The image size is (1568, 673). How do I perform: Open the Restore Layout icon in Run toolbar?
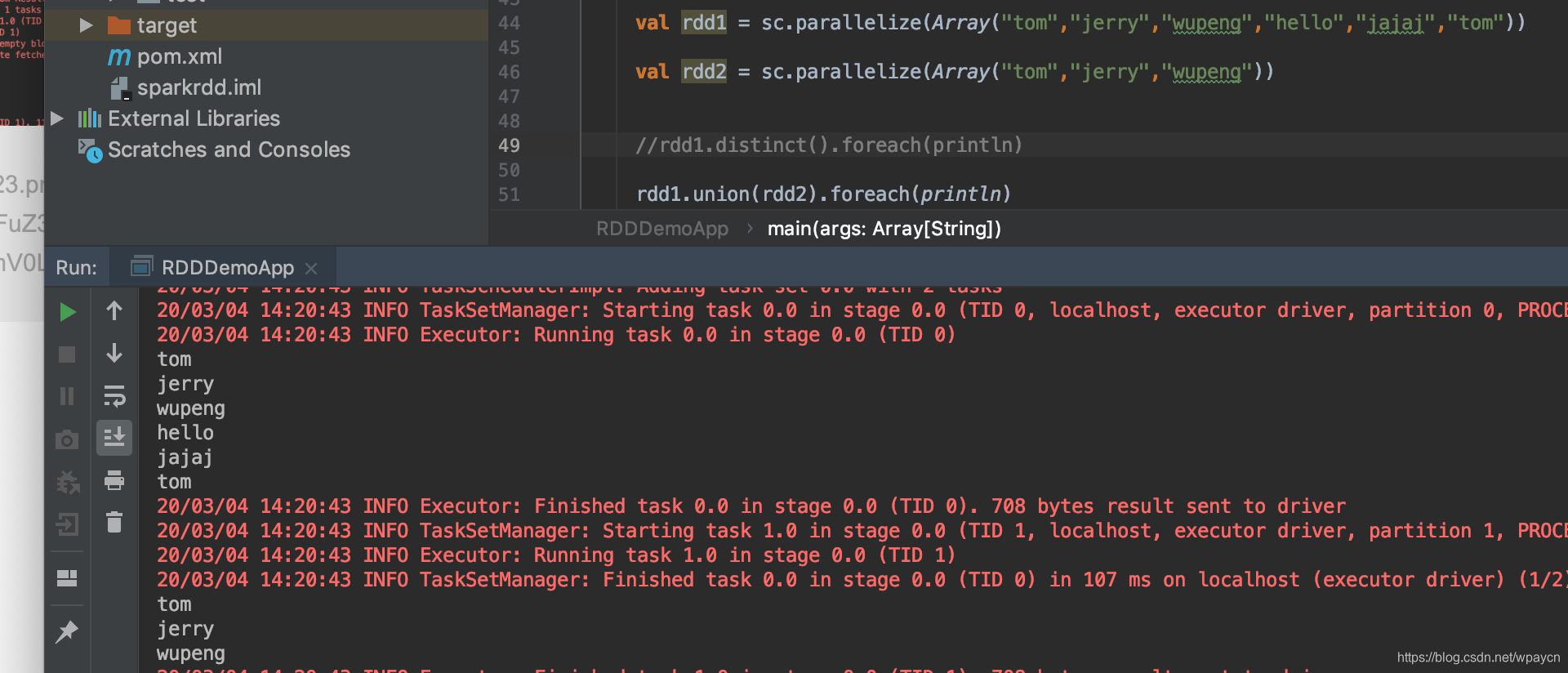[x=67, y=578]
